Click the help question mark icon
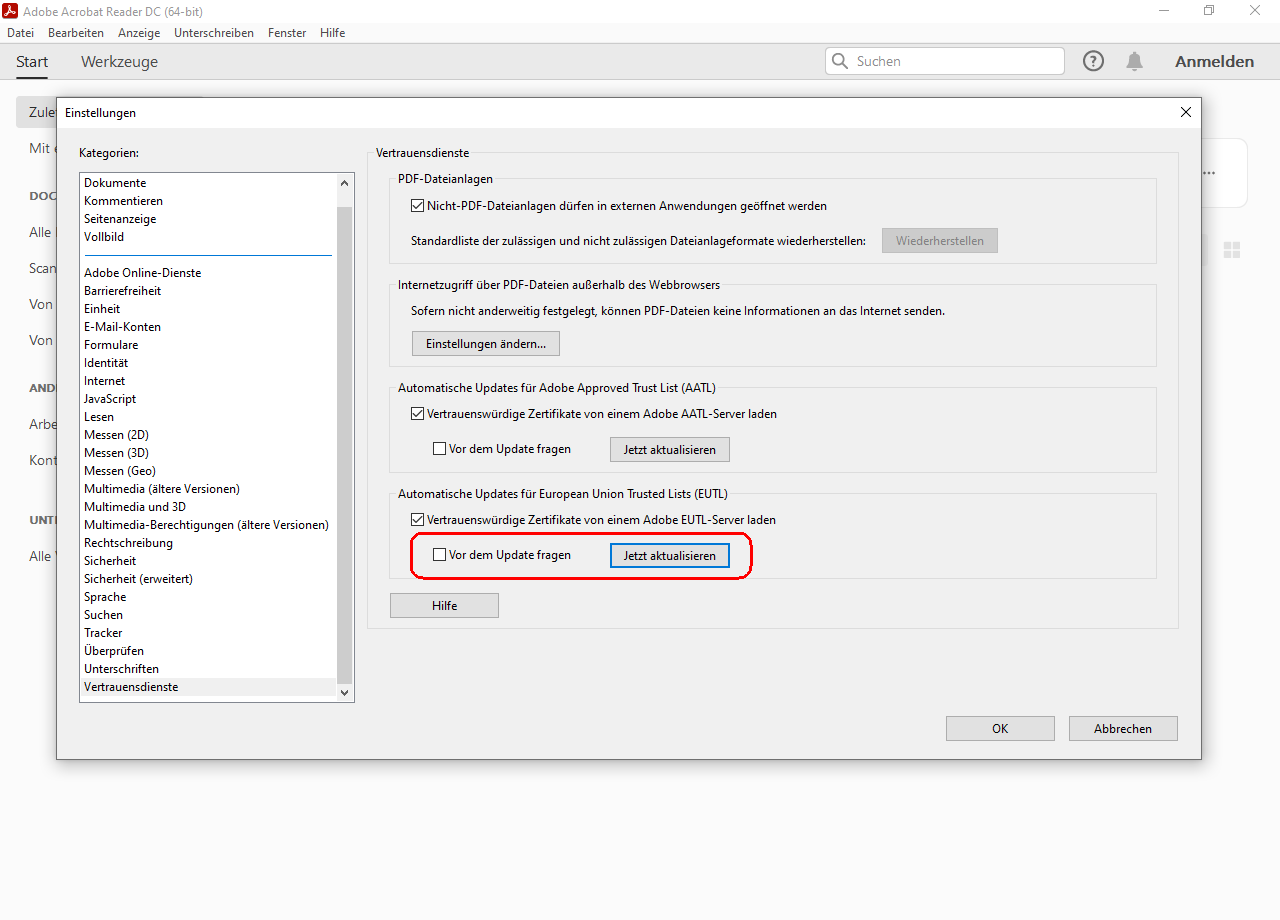The height and width of the screenshot is (920, 1280). tap(1093, 61)
